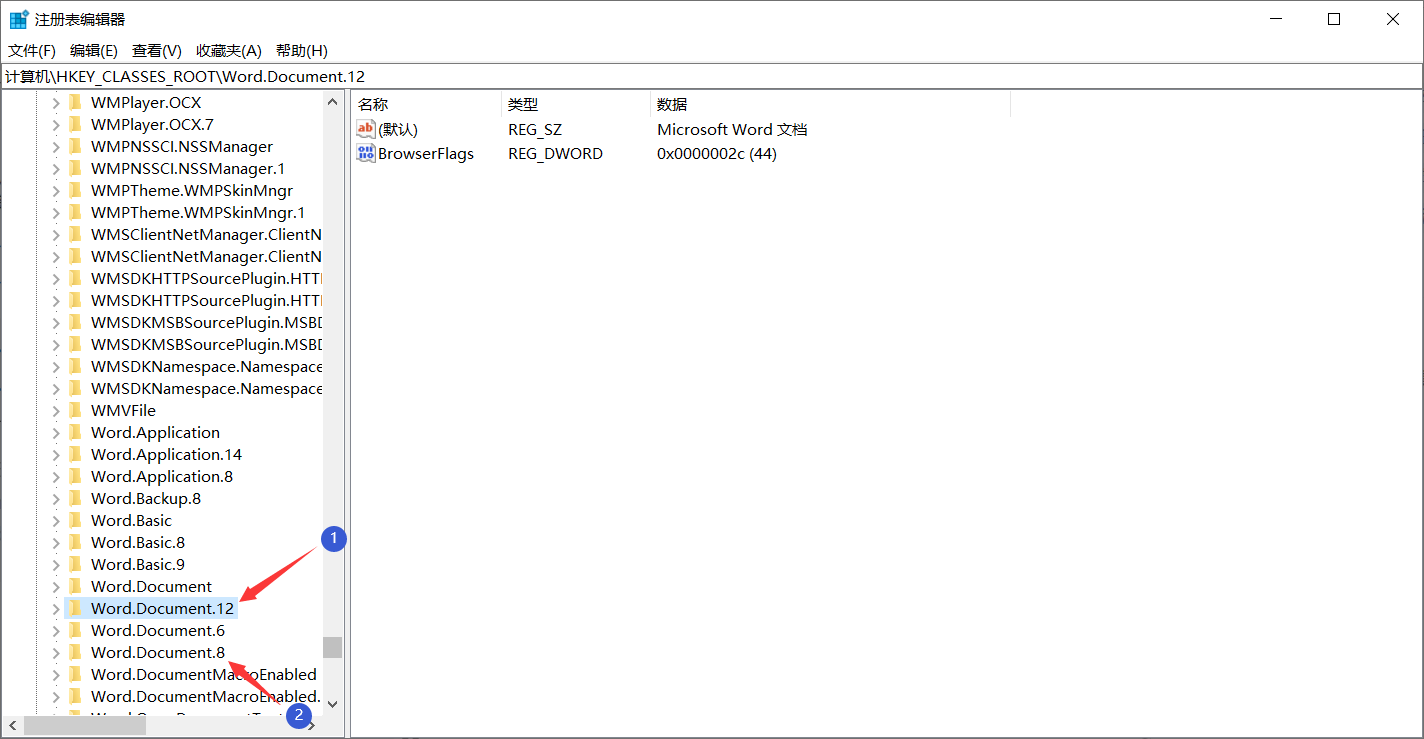Open the 编辑(E) menu
Screen dimensions: 1424x739
(x=94, y=51)
